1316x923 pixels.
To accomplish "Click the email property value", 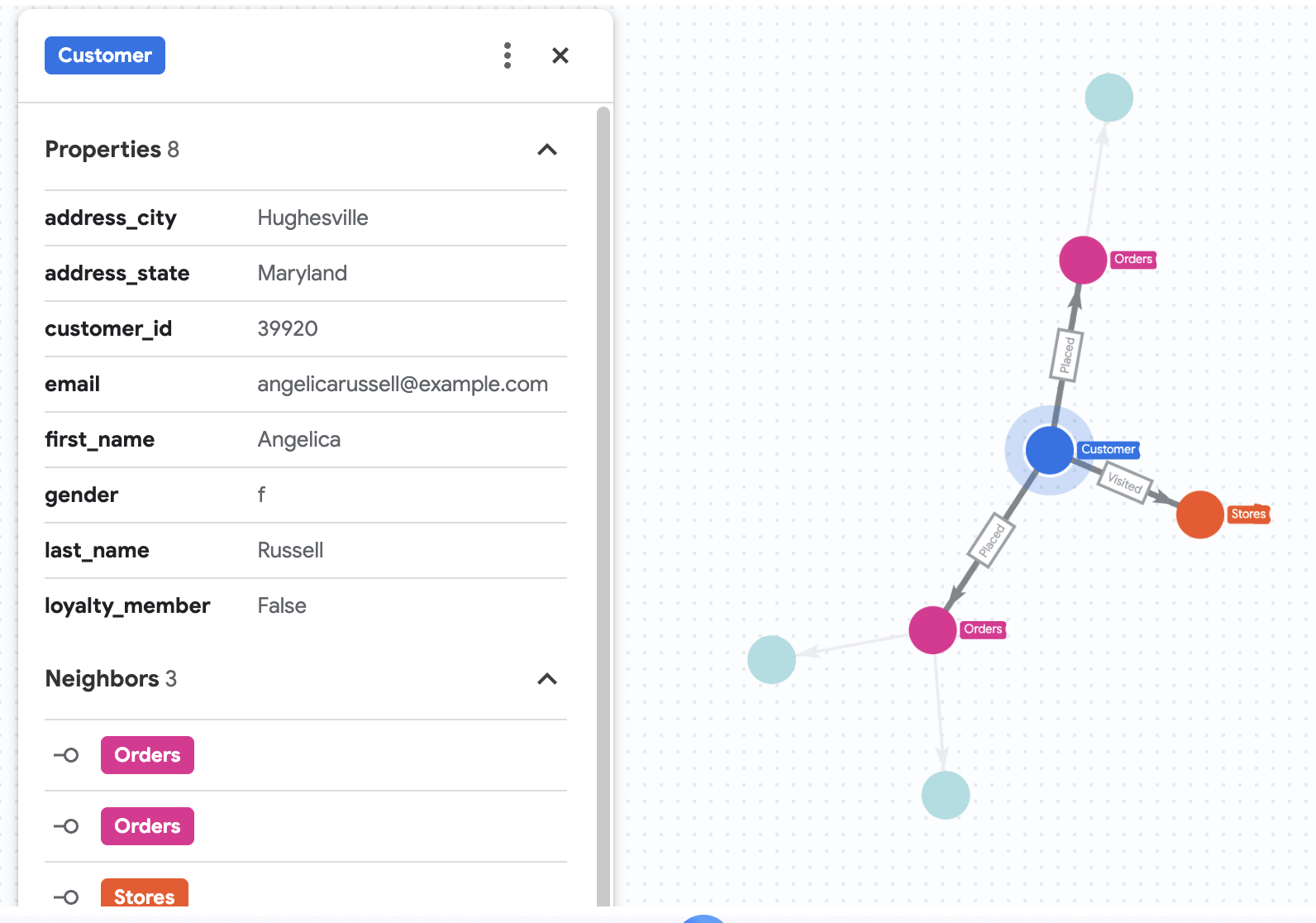I will coord(403,385).
